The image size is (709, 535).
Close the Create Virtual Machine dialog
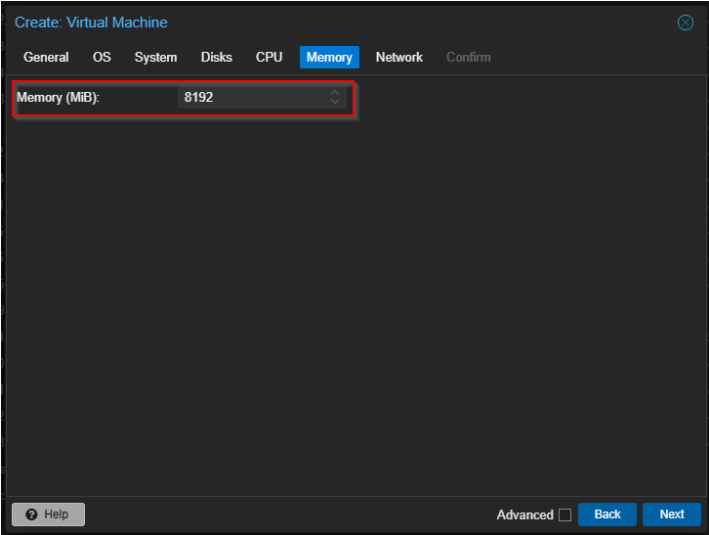685,23
